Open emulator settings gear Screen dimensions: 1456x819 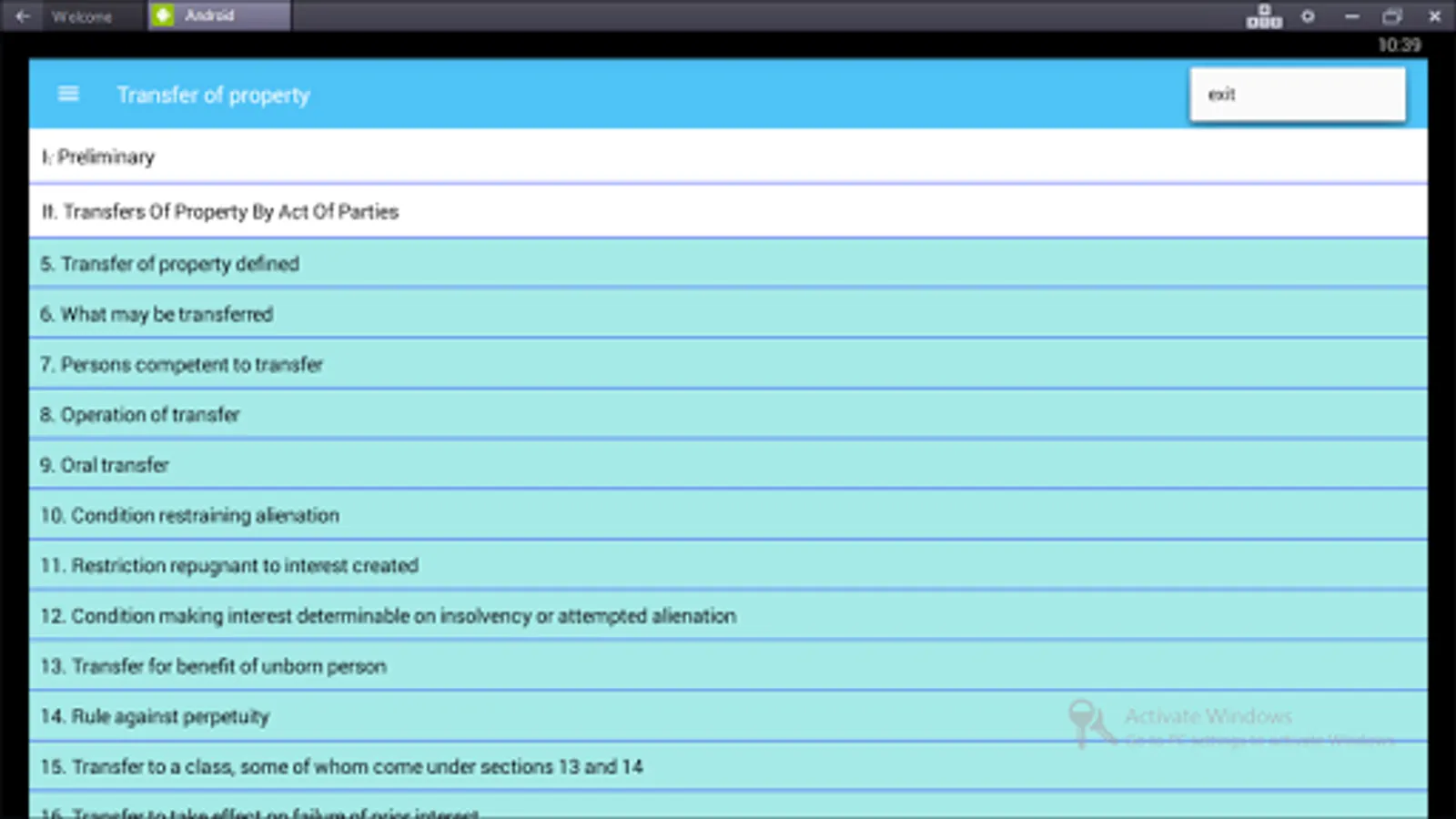point(1308,16)
